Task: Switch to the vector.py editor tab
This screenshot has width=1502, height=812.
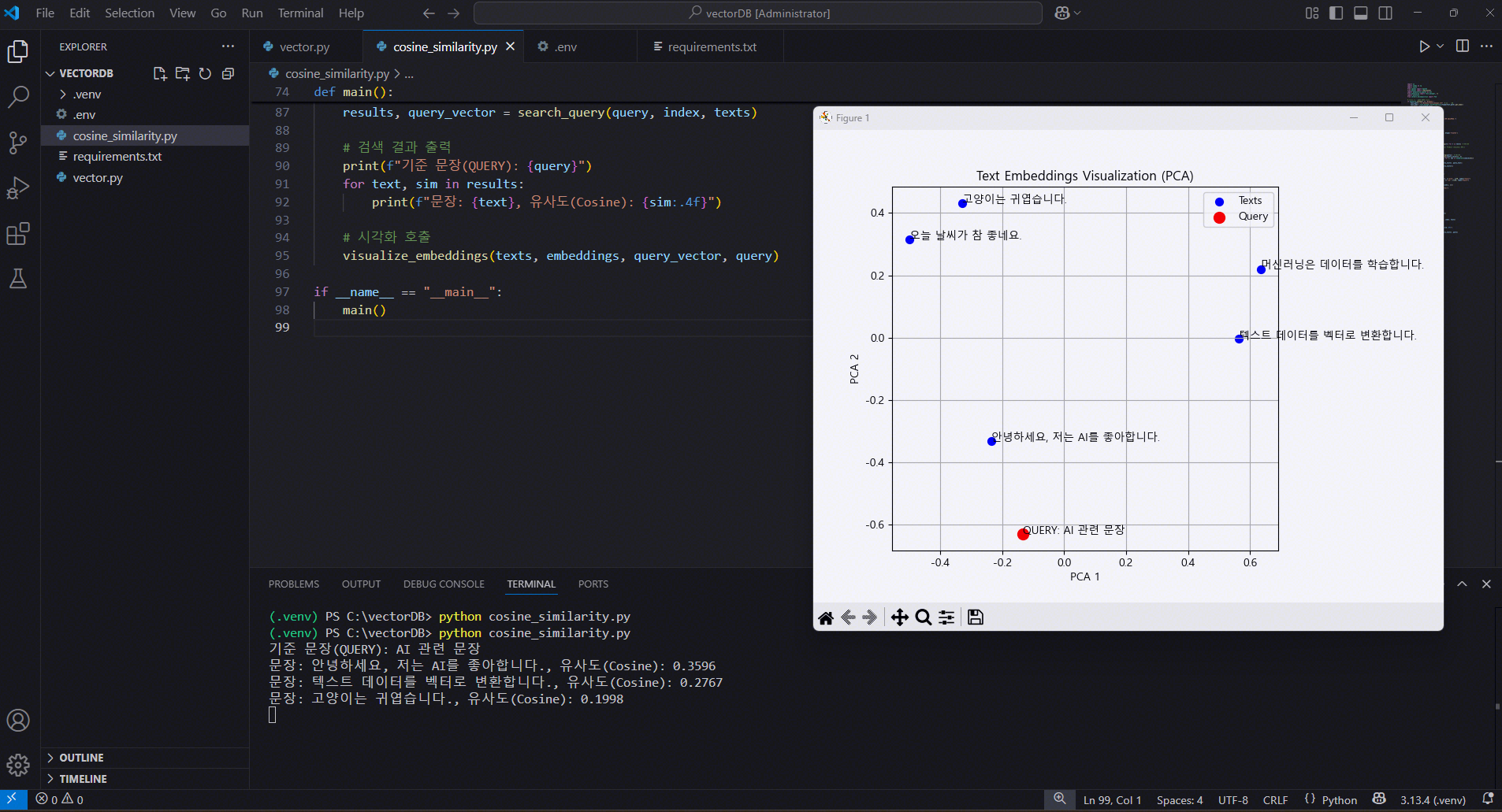Action: (304, 47)
